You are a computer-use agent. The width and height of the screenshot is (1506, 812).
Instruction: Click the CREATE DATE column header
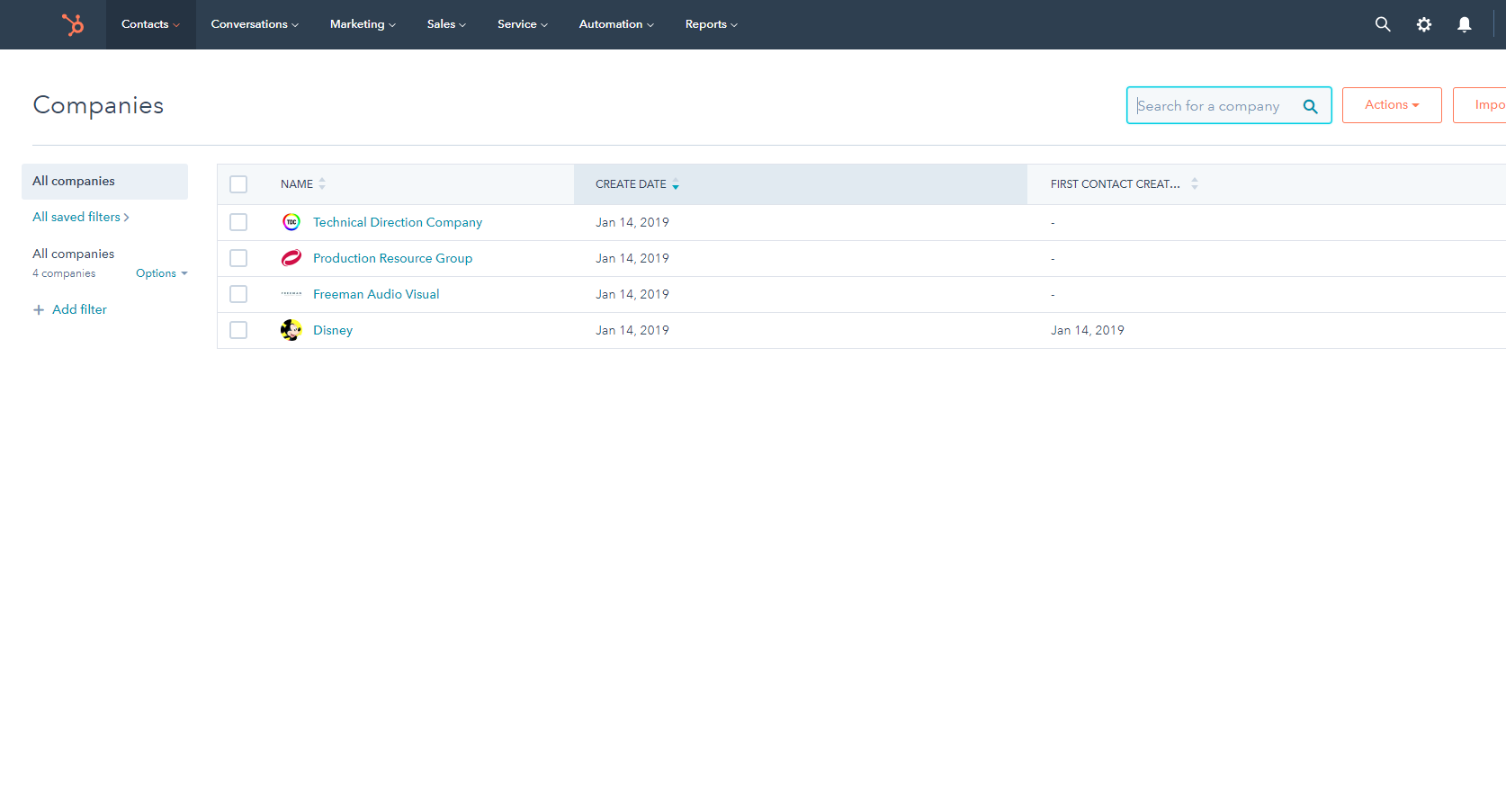pyautogui.click(x=631, y=183)
